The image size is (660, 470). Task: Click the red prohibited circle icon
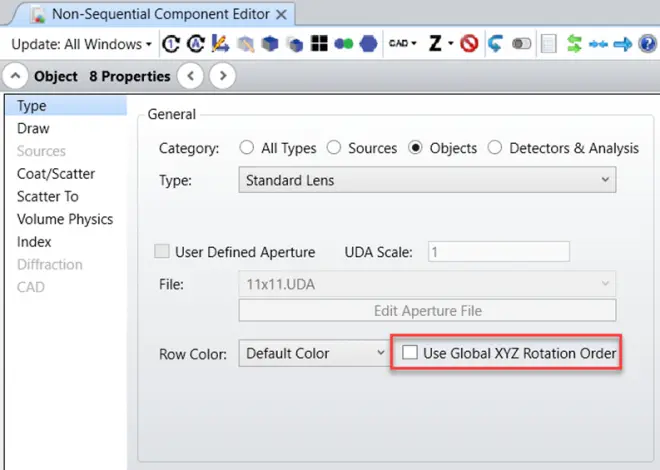[x=468, y=44]
